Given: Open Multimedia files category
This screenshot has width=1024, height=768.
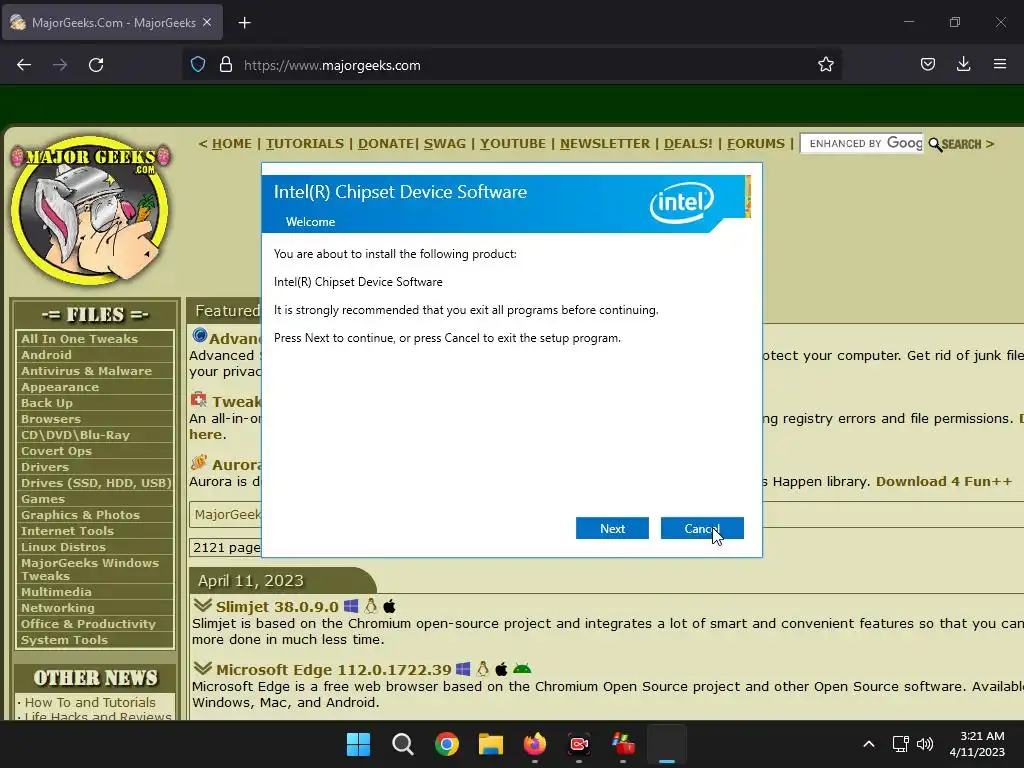Looking at the screenshot, I should [56, 592].
